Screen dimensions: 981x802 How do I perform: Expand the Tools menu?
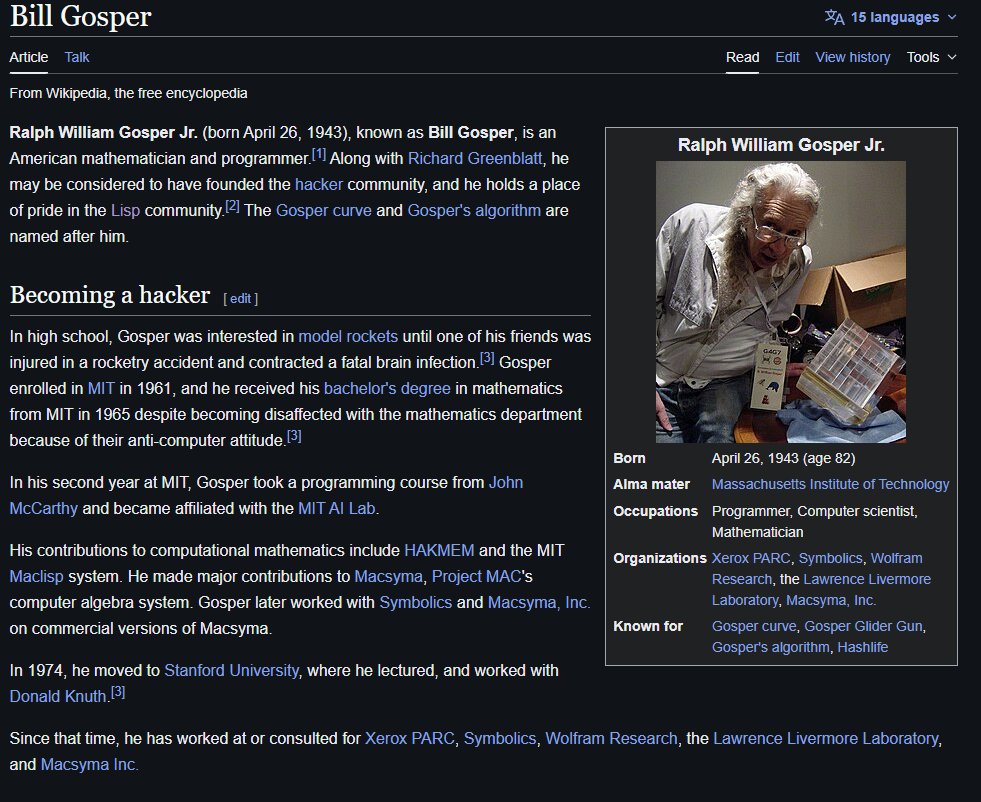[932, 57]
